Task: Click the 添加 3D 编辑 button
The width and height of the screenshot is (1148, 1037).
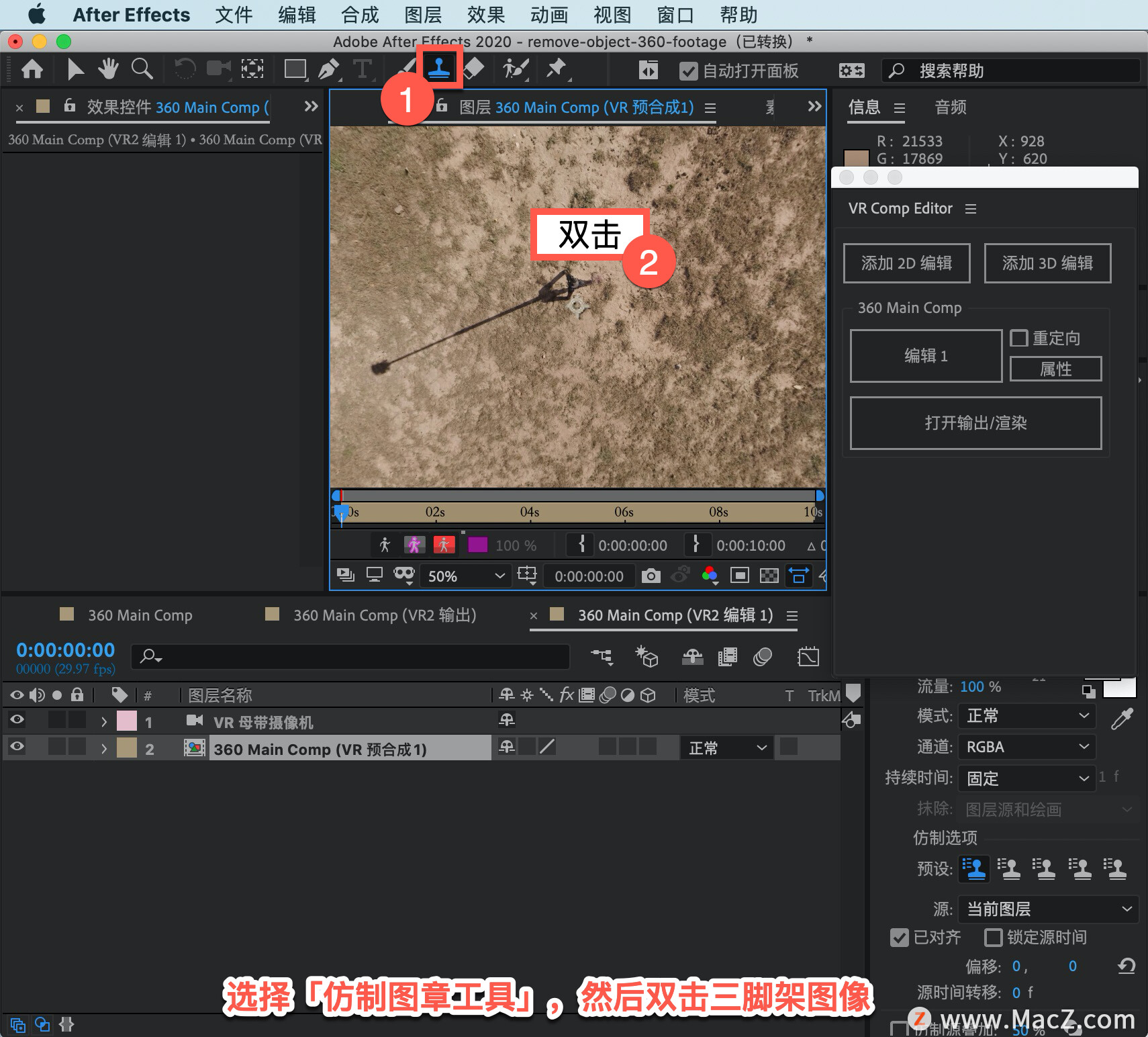Action: pyautogui.click(x=1047, y=263)
